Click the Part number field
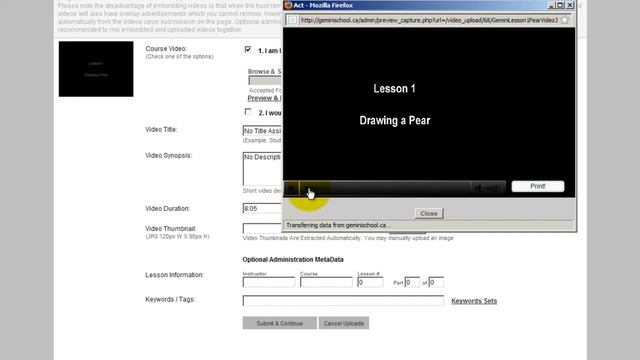 [x=412, y=282]
